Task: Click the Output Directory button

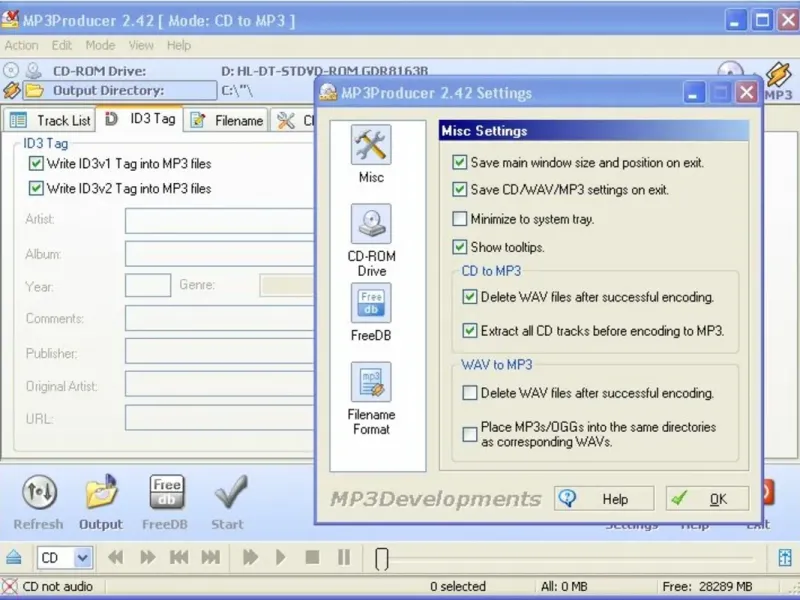Action: tap(120, 91)
